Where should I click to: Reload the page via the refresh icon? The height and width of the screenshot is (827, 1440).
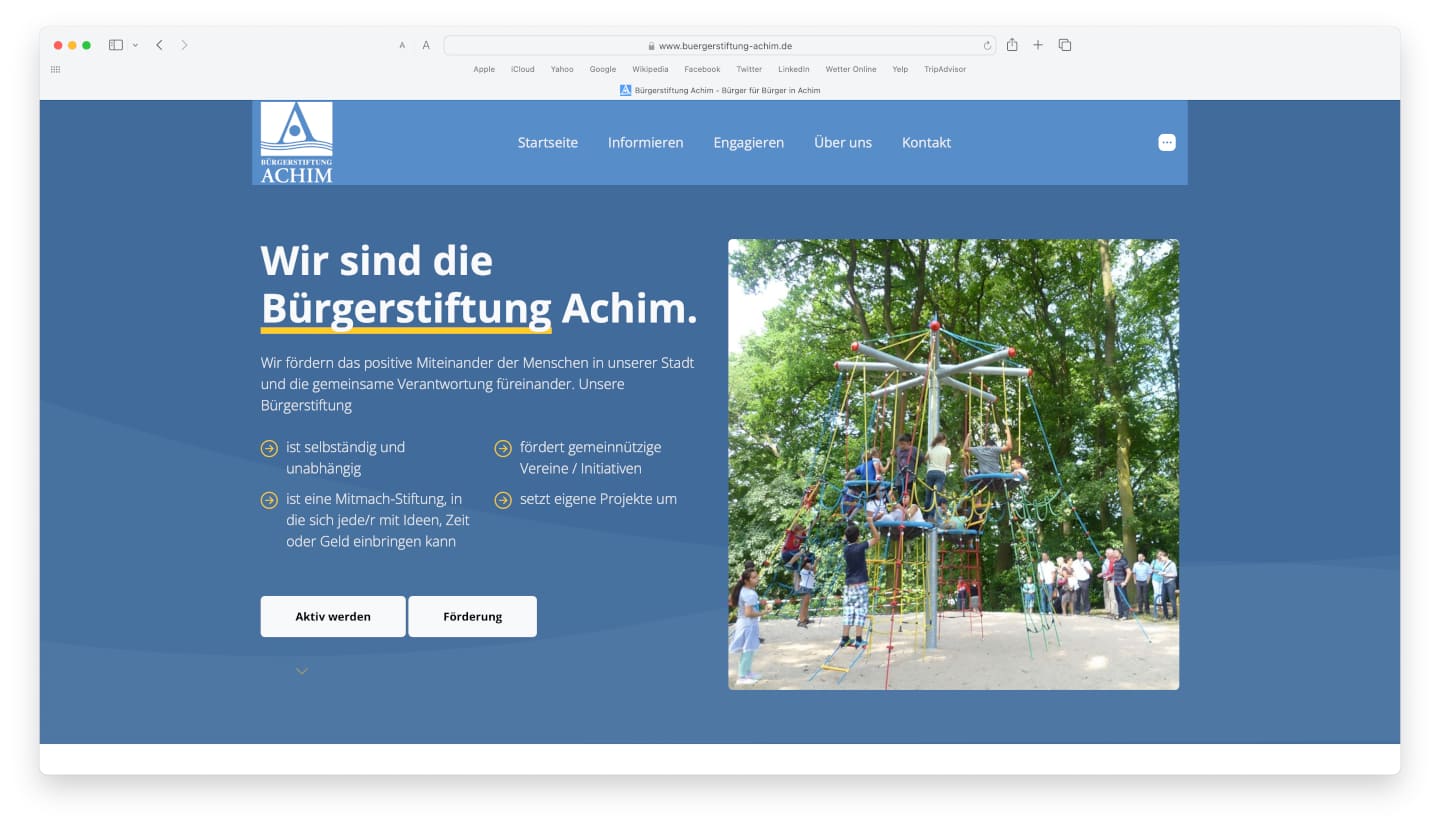pyautogui.click(x=986, y=45)
